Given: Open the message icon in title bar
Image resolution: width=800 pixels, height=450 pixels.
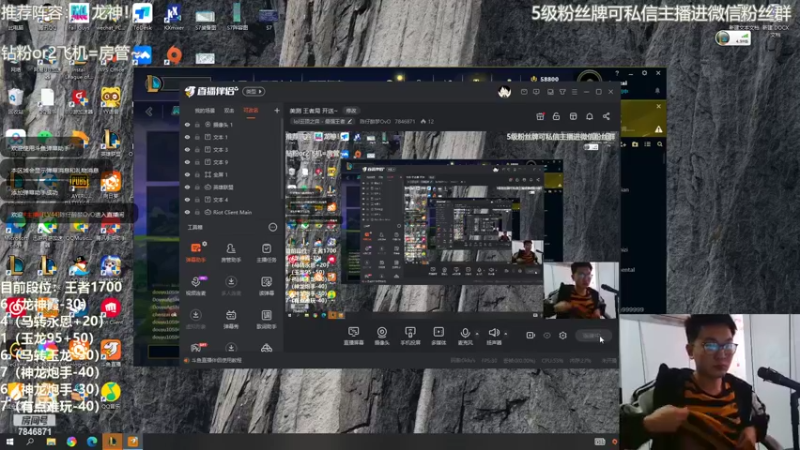Looking at the screenshot, I should pos(524,92).
